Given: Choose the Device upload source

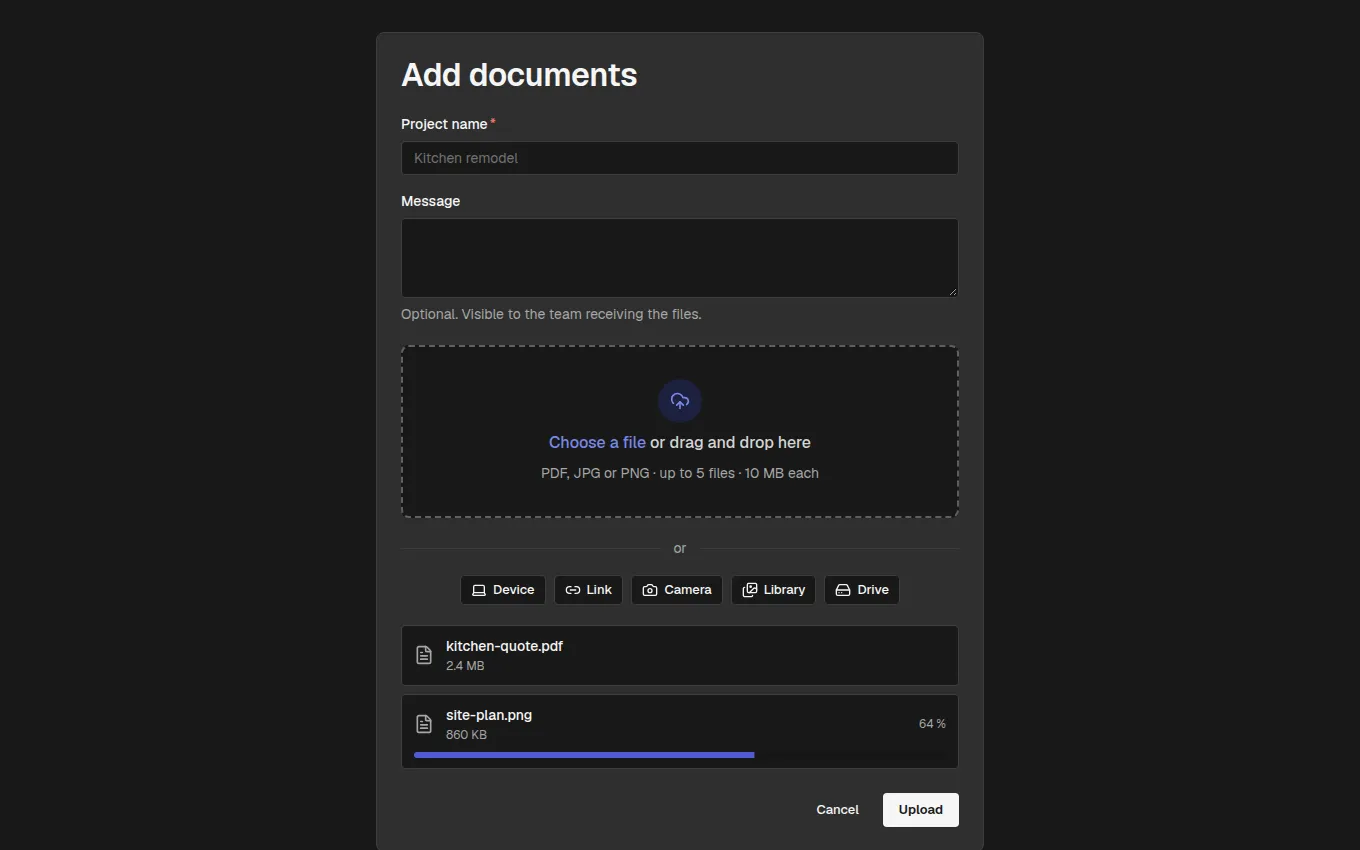Looking at the screenshot, I should click(503, 590).
